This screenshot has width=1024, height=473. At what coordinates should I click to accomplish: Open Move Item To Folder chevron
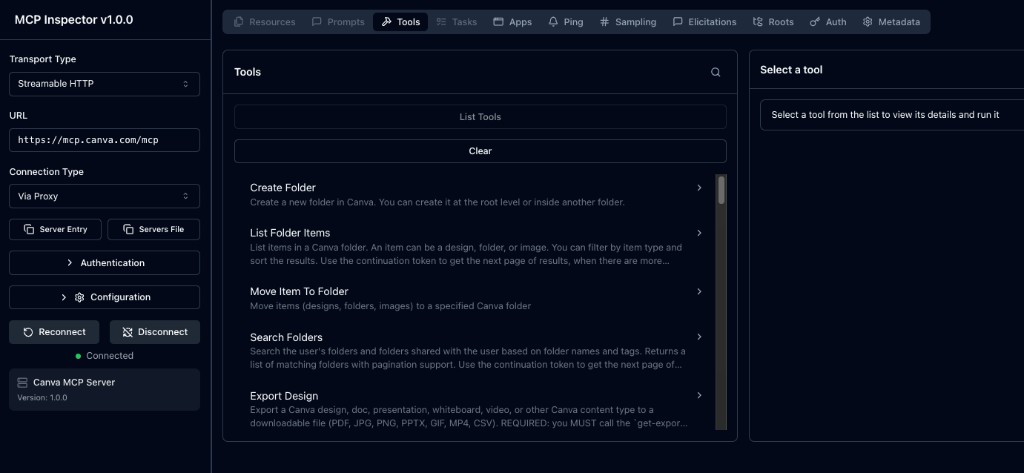pyautogui.click(x=699, y=291)
